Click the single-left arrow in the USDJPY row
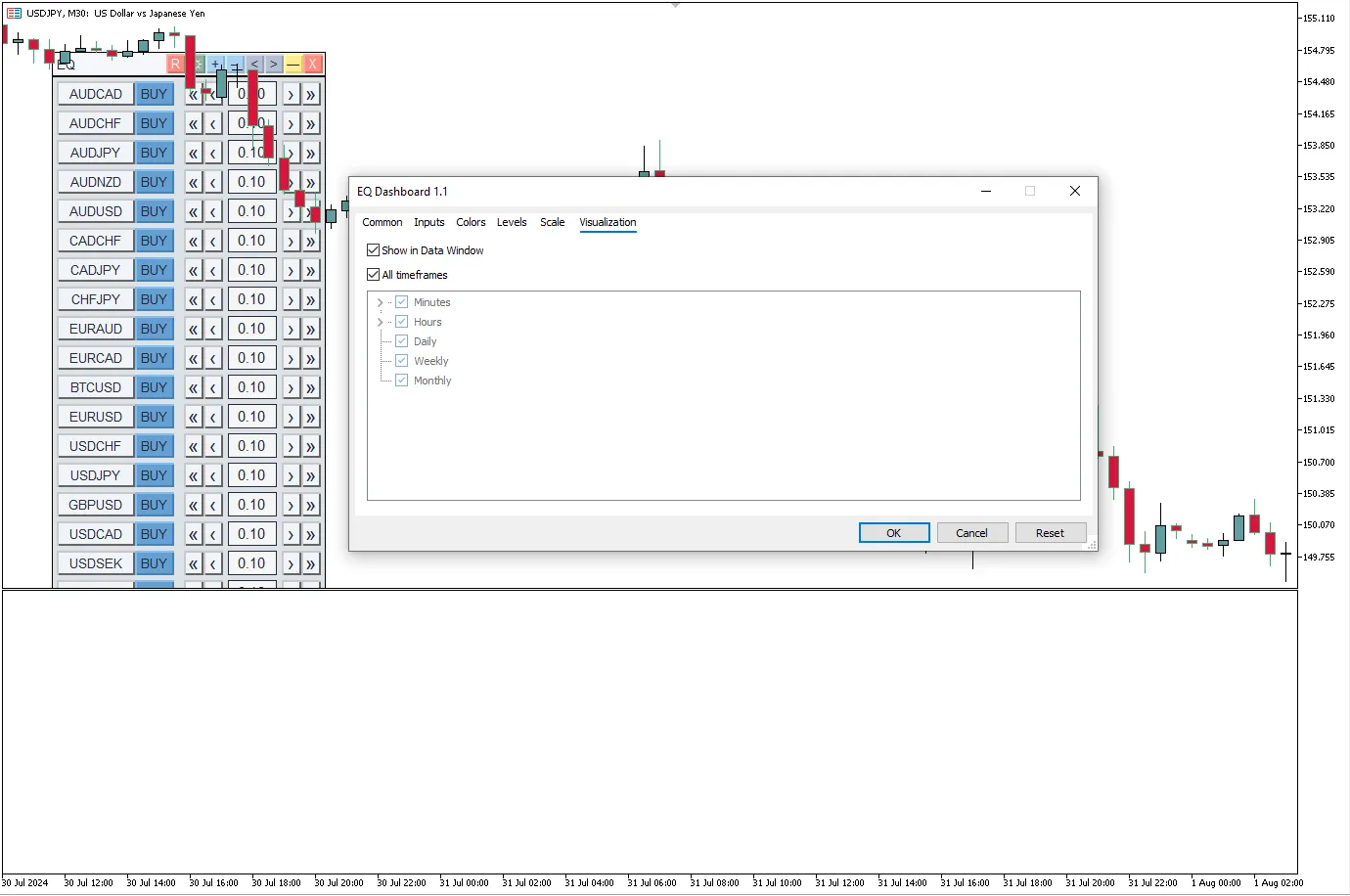 pyautogui.click(x=213, y=475)
